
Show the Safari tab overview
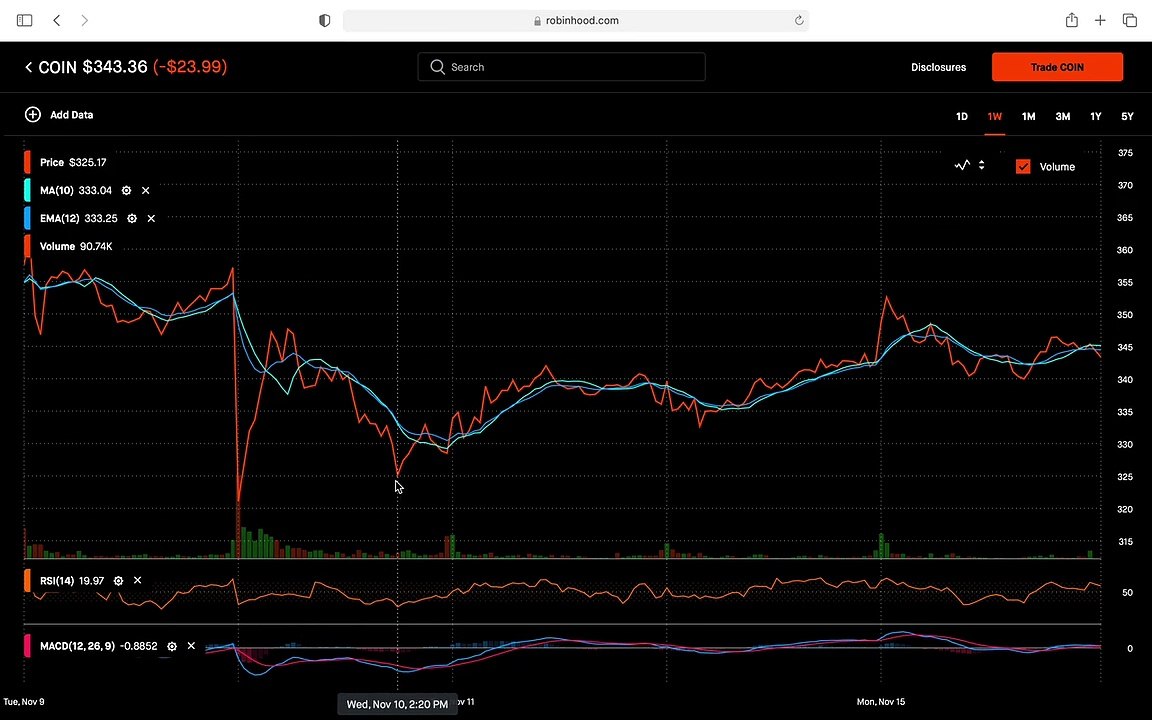point(1130,21)
